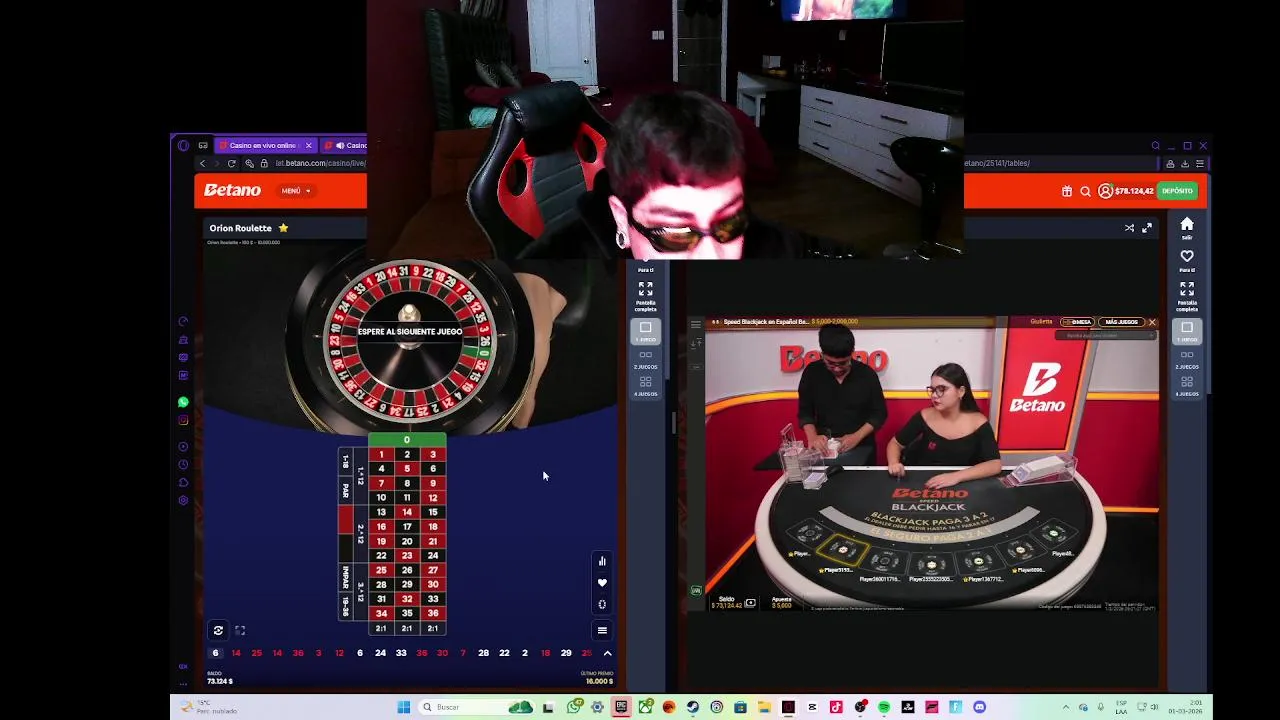Open account balance $78.124,42

click(1126, 191)
